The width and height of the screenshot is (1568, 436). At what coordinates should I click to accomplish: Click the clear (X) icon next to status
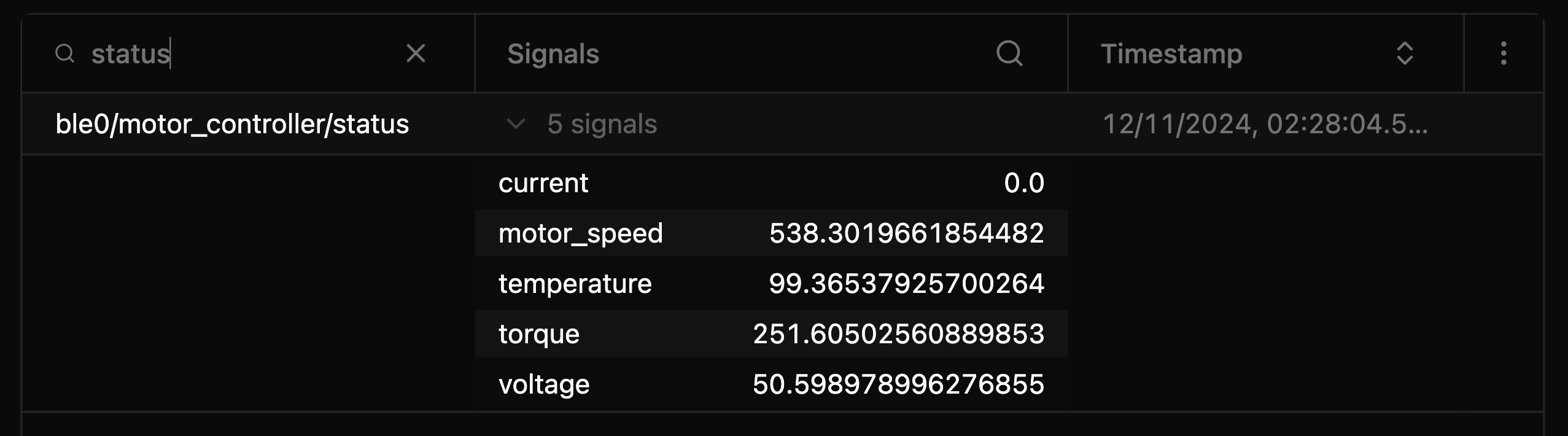click(x=416, y=54)
